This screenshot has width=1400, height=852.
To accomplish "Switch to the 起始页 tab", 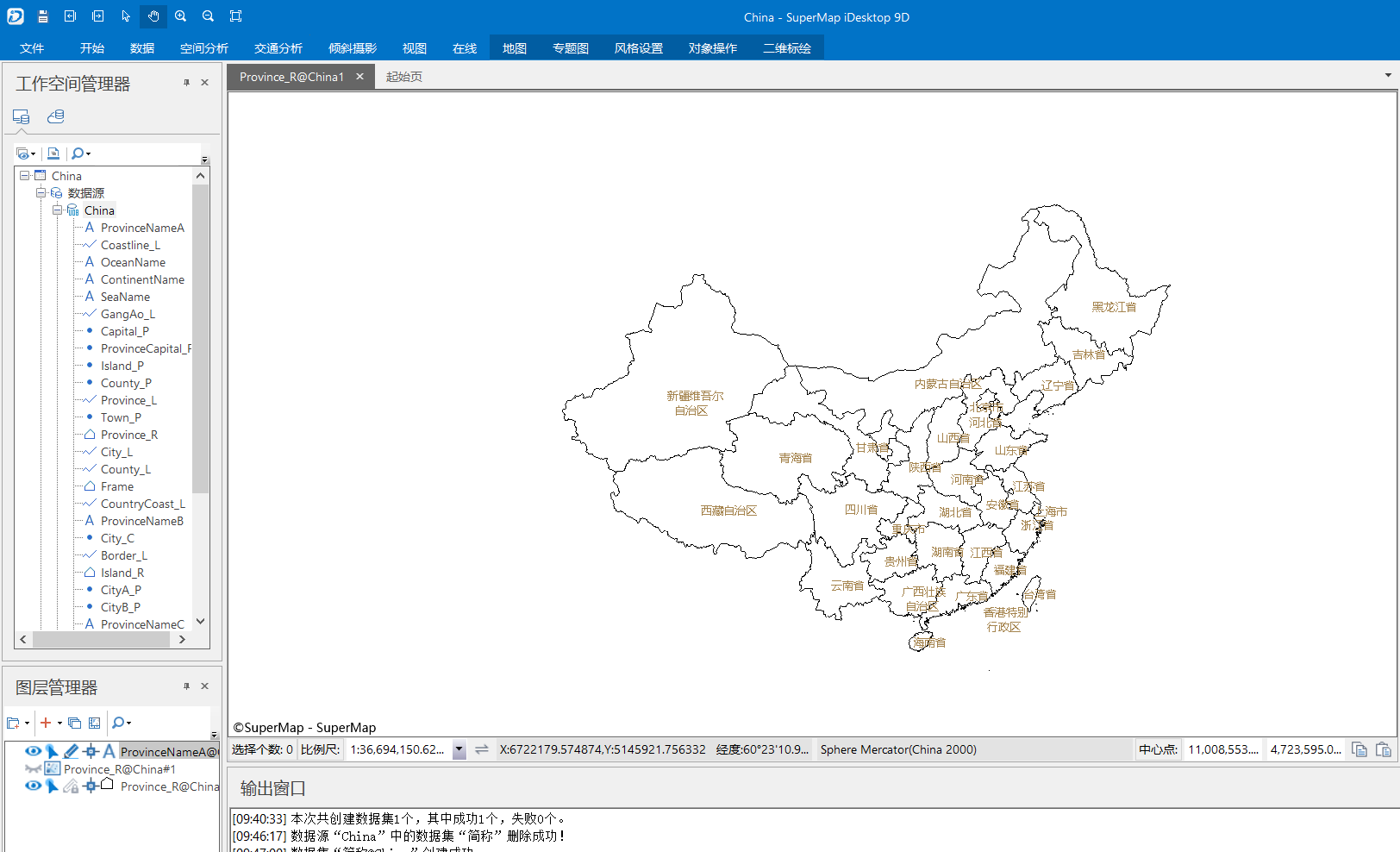I will click(403, 77).
